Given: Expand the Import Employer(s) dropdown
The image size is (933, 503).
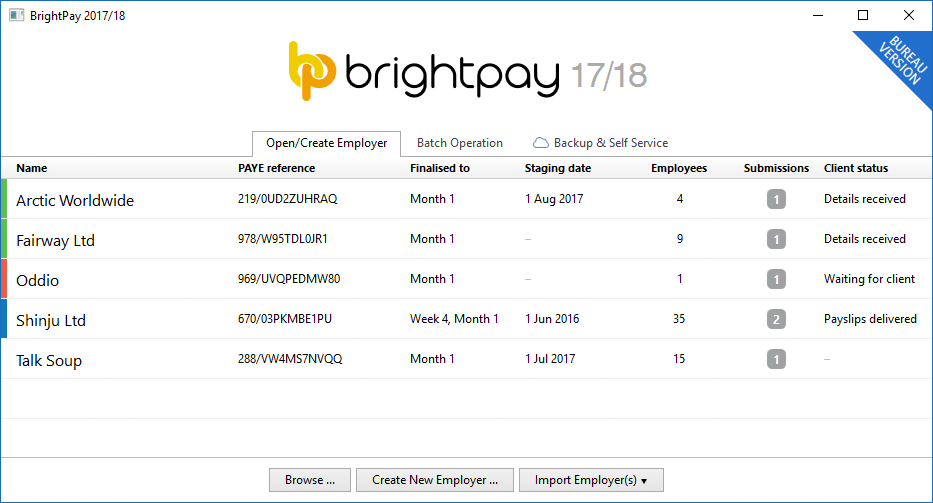Looking at the screenshot, I should 591,480.
